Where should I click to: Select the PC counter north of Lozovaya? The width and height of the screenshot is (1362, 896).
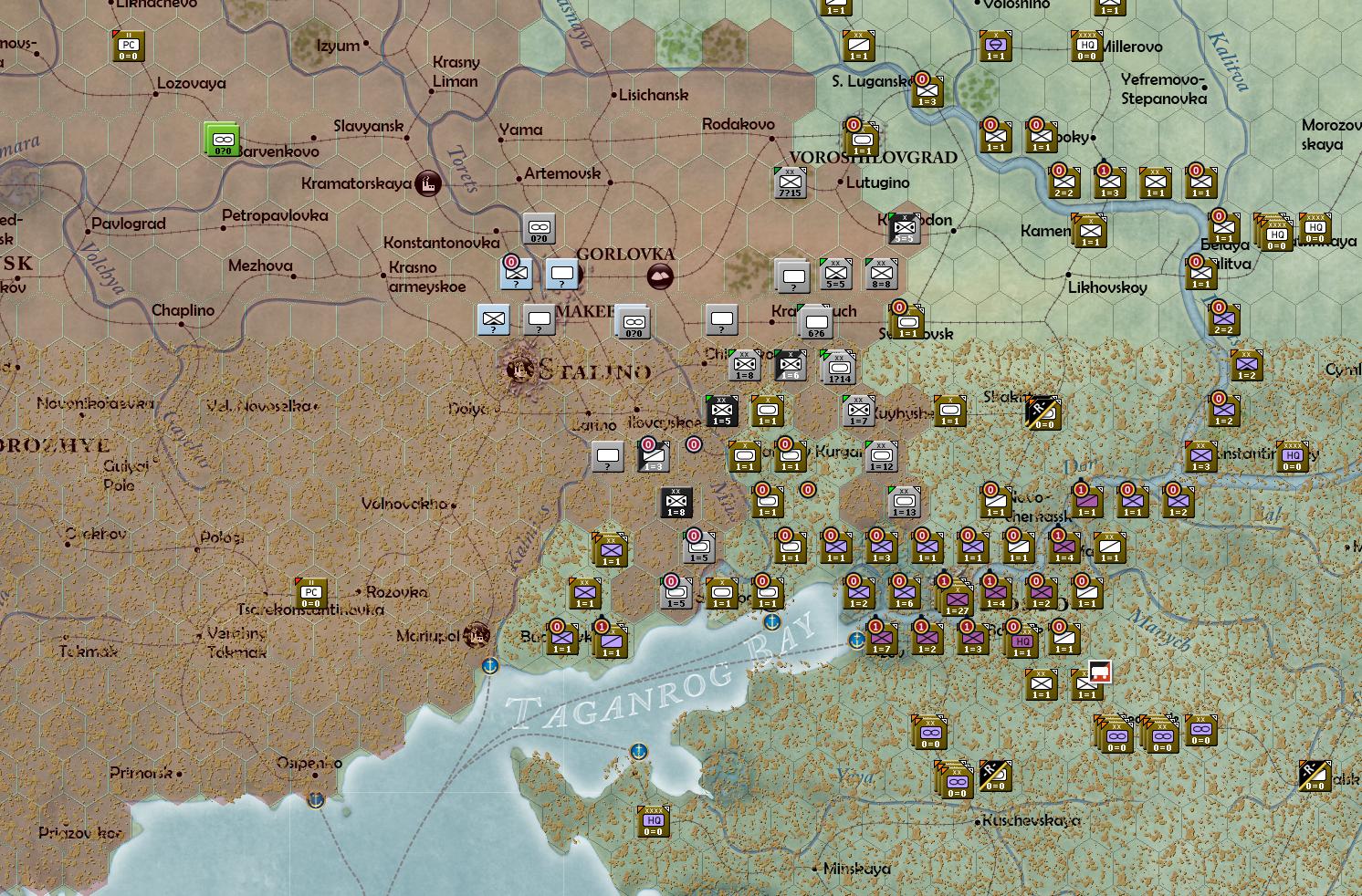point(129,46)
